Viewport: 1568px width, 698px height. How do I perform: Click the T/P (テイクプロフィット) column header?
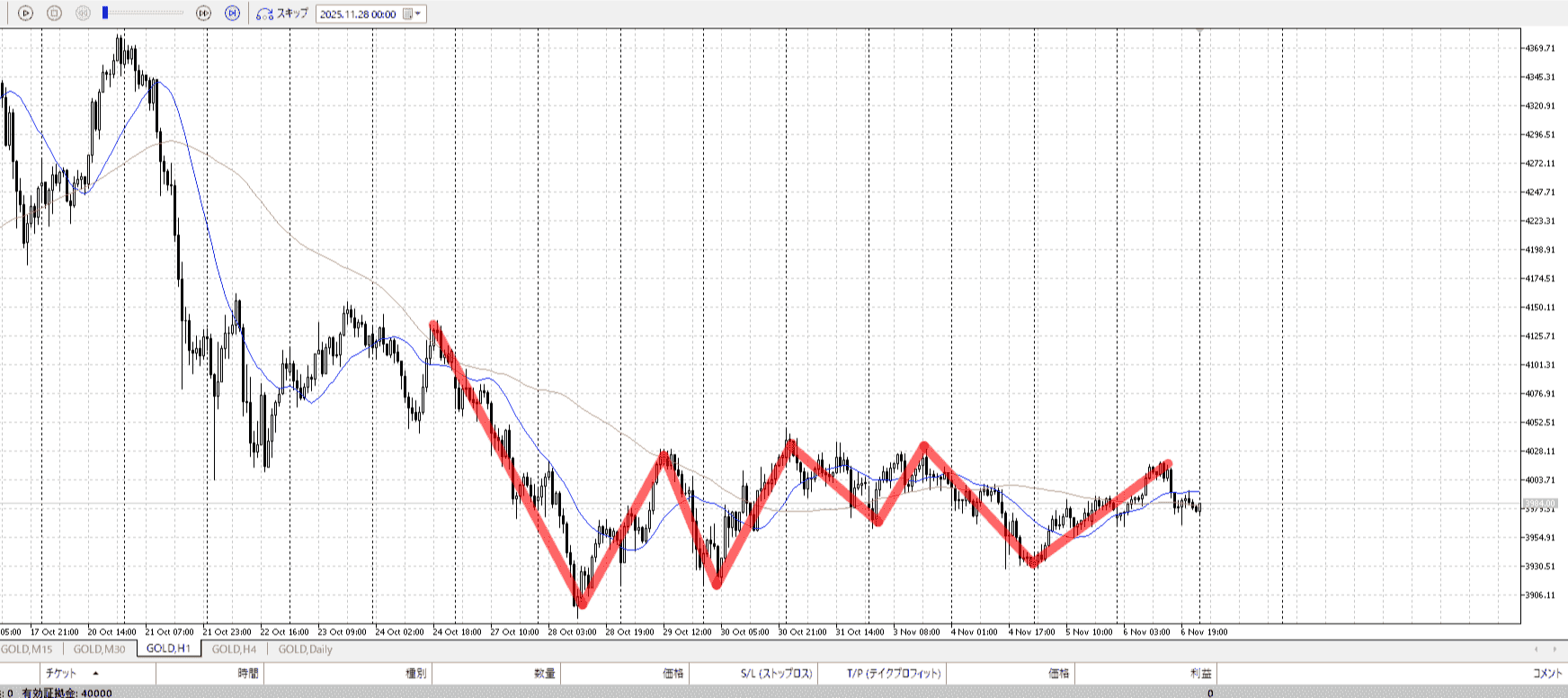pos(893,673)
